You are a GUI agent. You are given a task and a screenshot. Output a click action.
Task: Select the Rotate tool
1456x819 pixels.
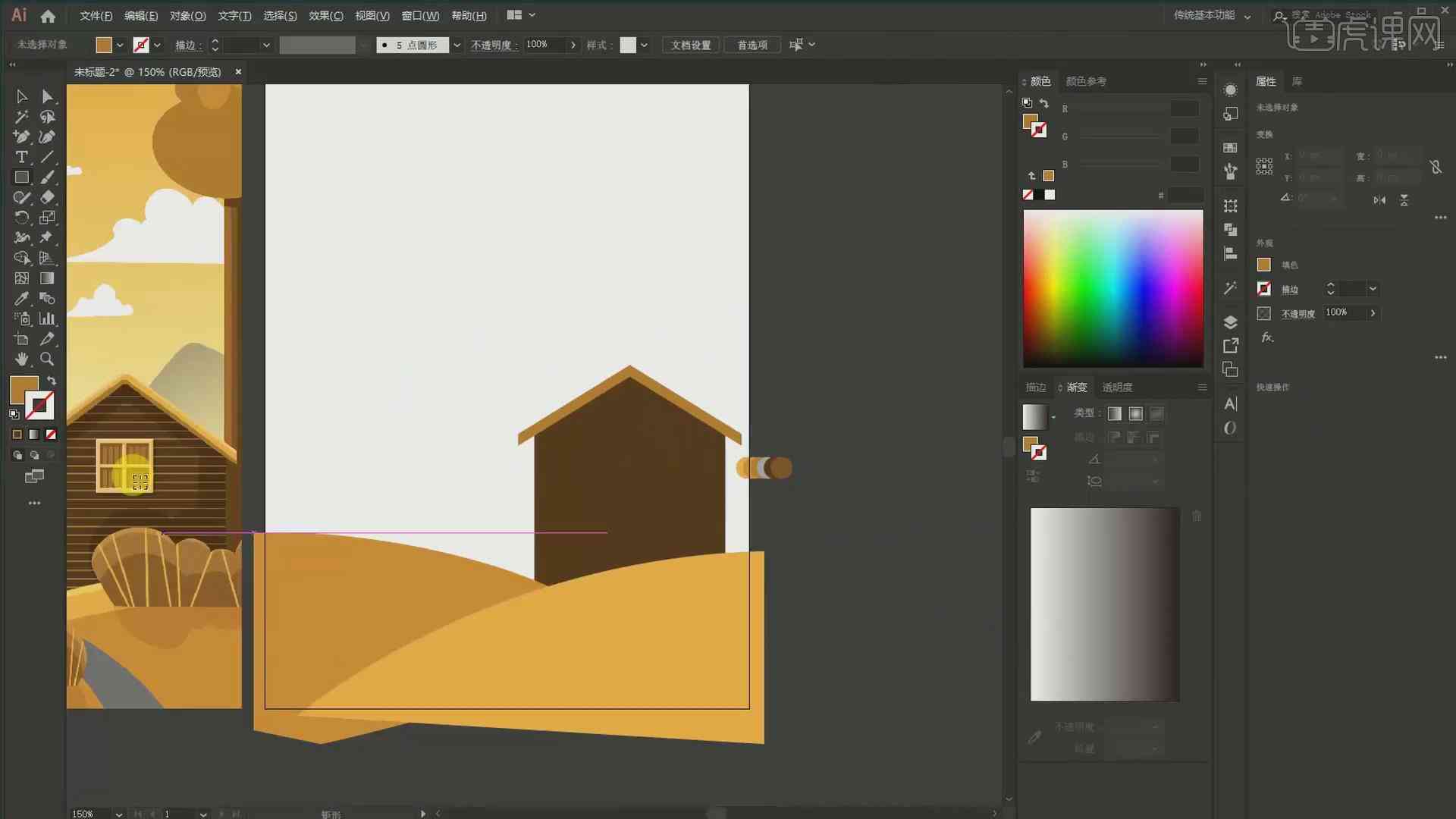[x=22, y=217]
